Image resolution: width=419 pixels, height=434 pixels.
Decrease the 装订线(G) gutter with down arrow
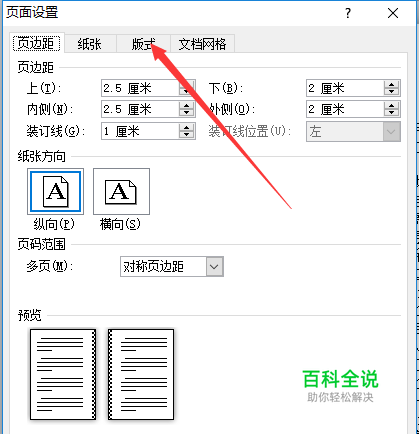(187, 135)
